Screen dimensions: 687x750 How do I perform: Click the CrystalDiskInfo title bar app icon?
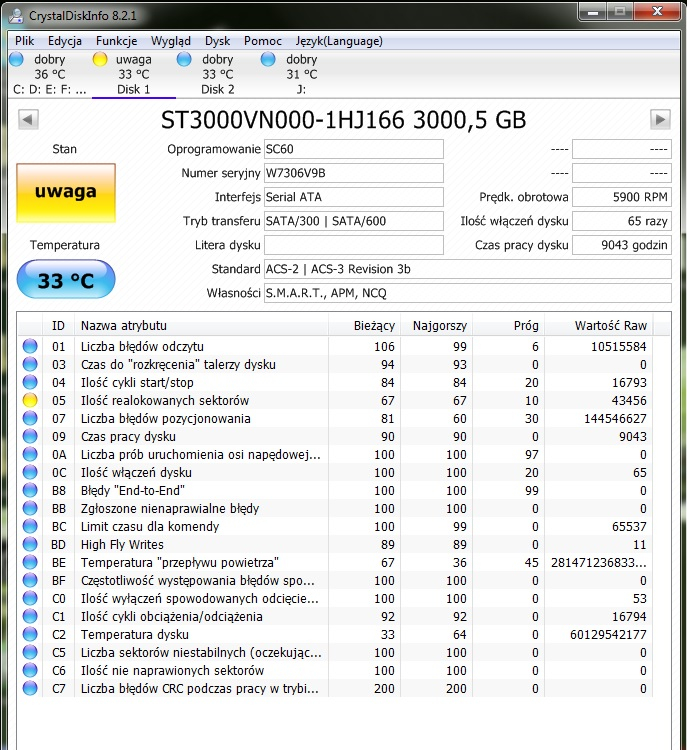[16, 16]
